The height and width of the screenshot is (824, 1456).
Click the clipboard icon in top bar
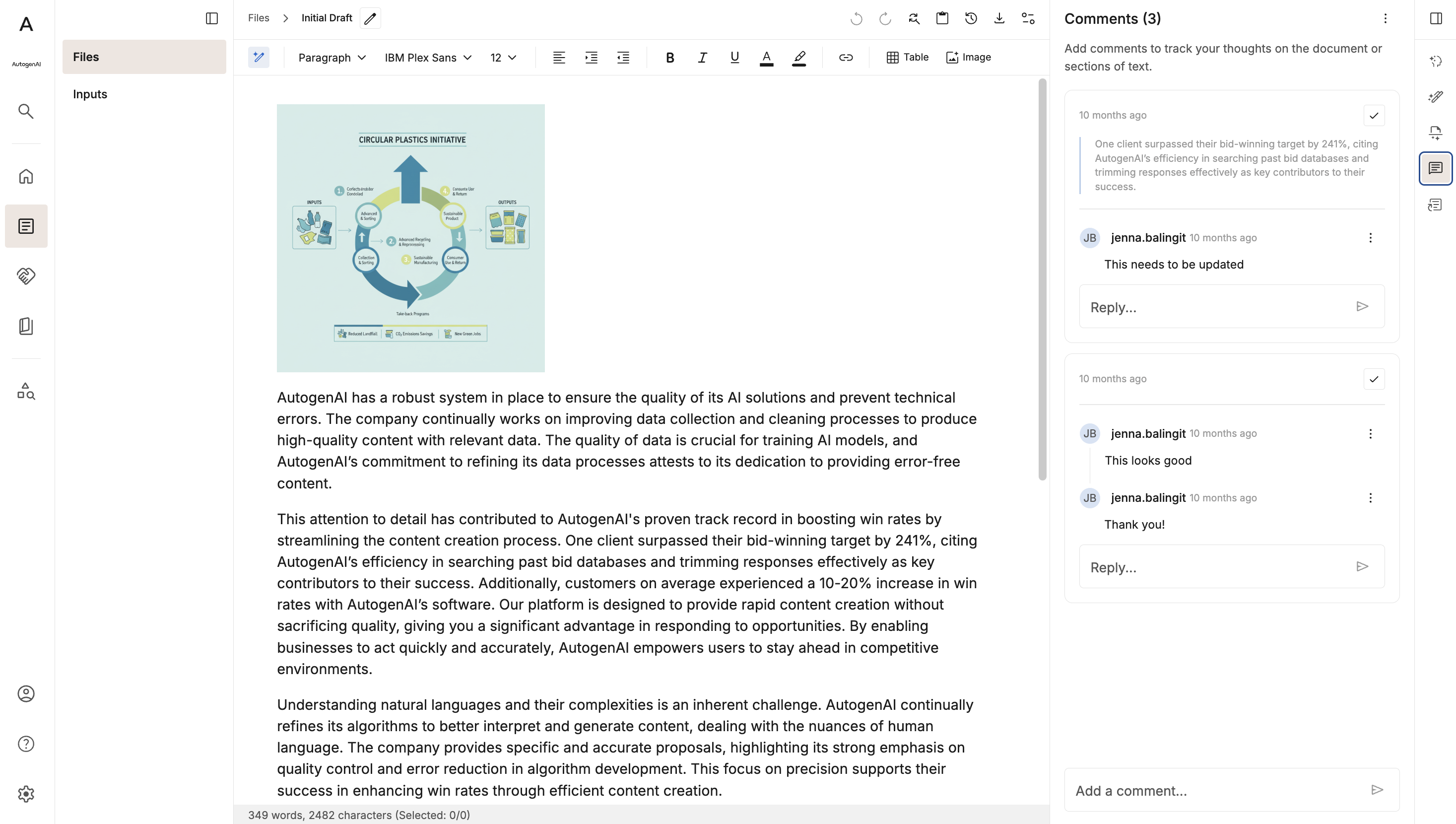[x=942, y=19]
